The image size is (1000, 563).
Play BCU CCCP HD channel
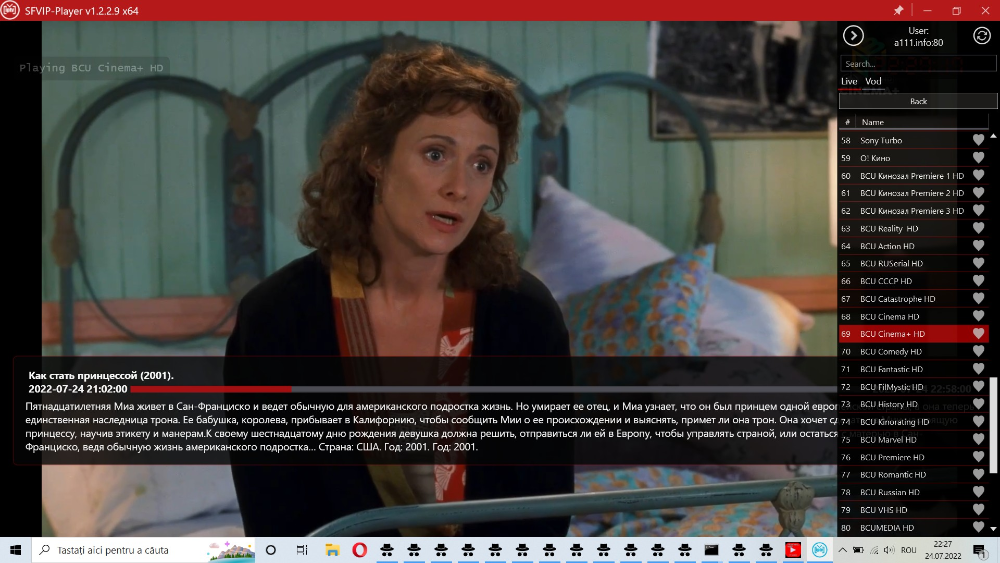913,281
